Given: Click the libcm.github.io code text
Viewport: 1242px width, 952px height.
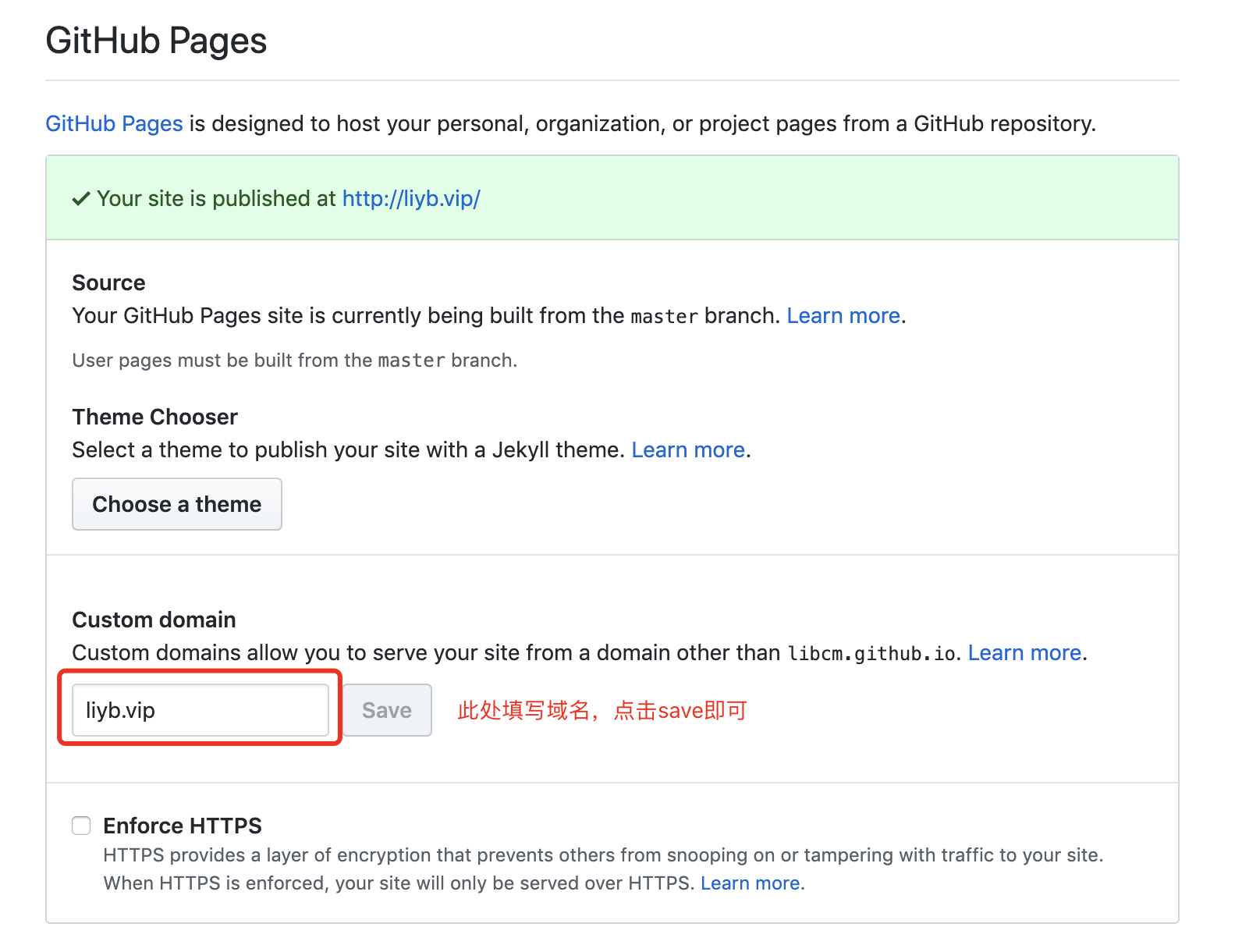Looking at the screenshot, I should [x=871, y=654].
